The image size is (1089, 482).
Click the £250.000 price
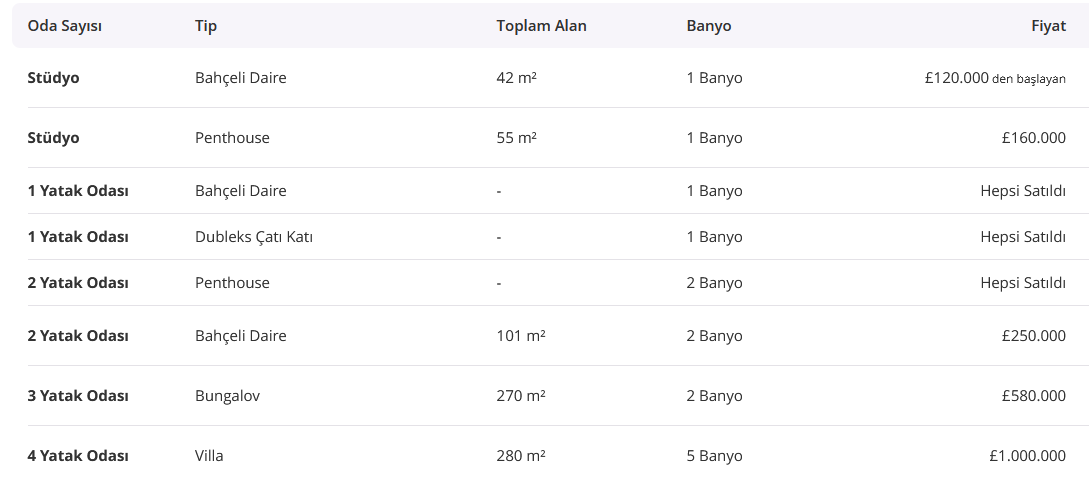coord(1033,336)
